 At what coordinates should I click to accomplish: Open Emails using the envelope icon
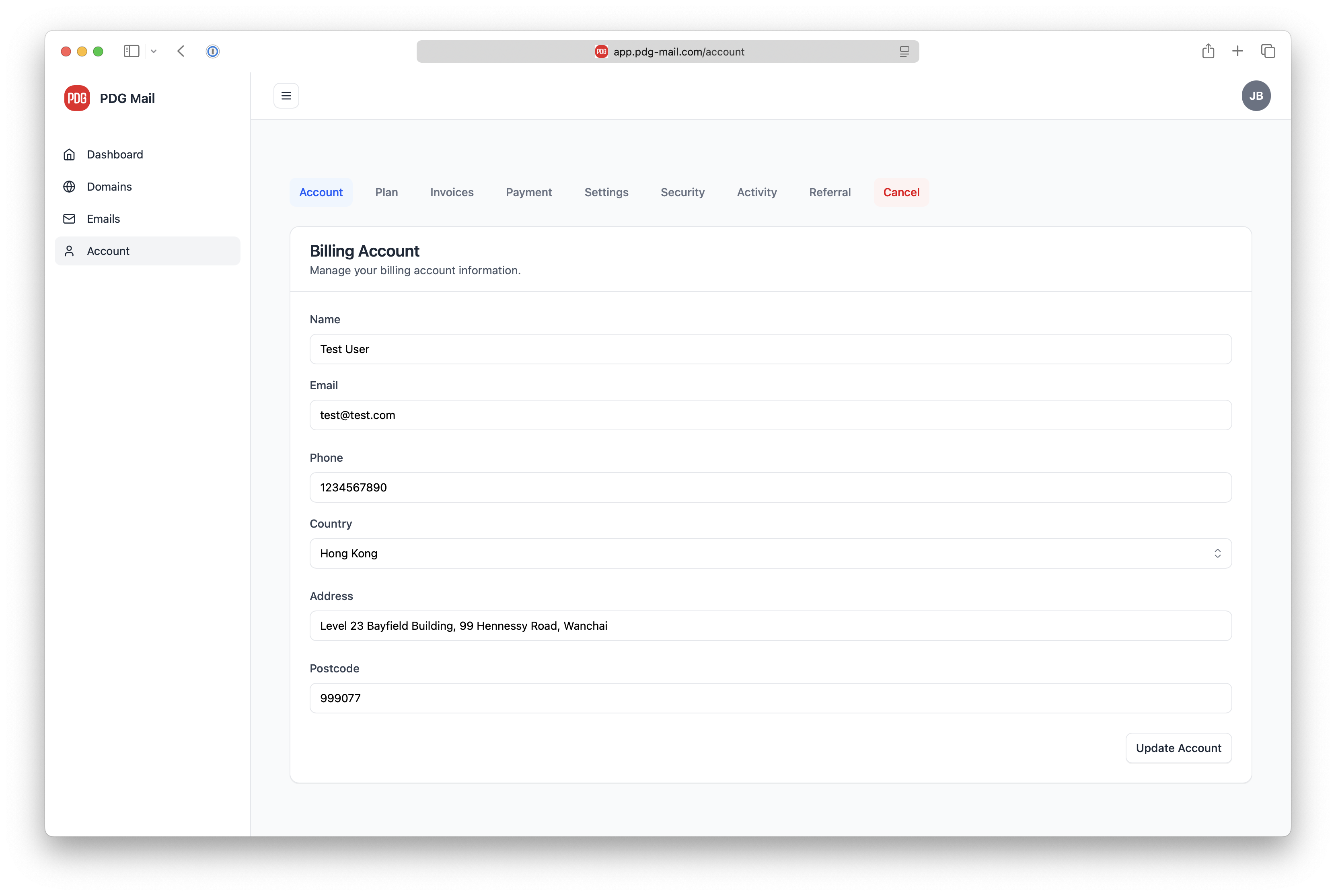[x=69, y=219]
